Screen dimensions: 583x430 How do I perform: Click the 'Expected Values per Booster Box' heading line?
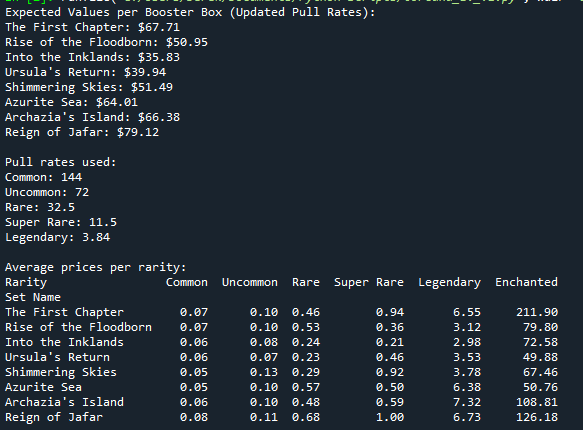[x=190, y=12]
